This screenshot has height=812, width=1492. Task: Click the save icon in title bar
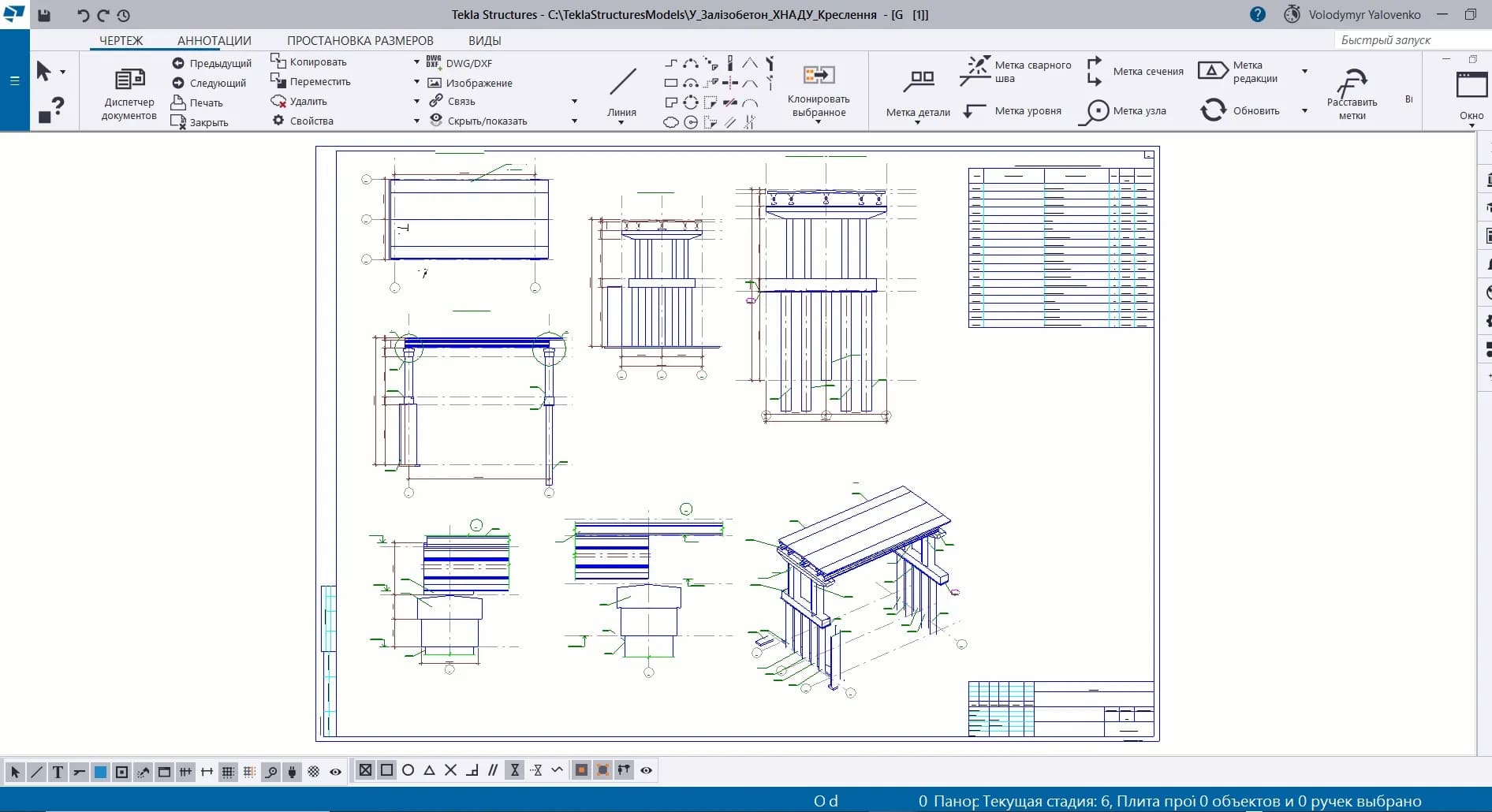point(44,15)
